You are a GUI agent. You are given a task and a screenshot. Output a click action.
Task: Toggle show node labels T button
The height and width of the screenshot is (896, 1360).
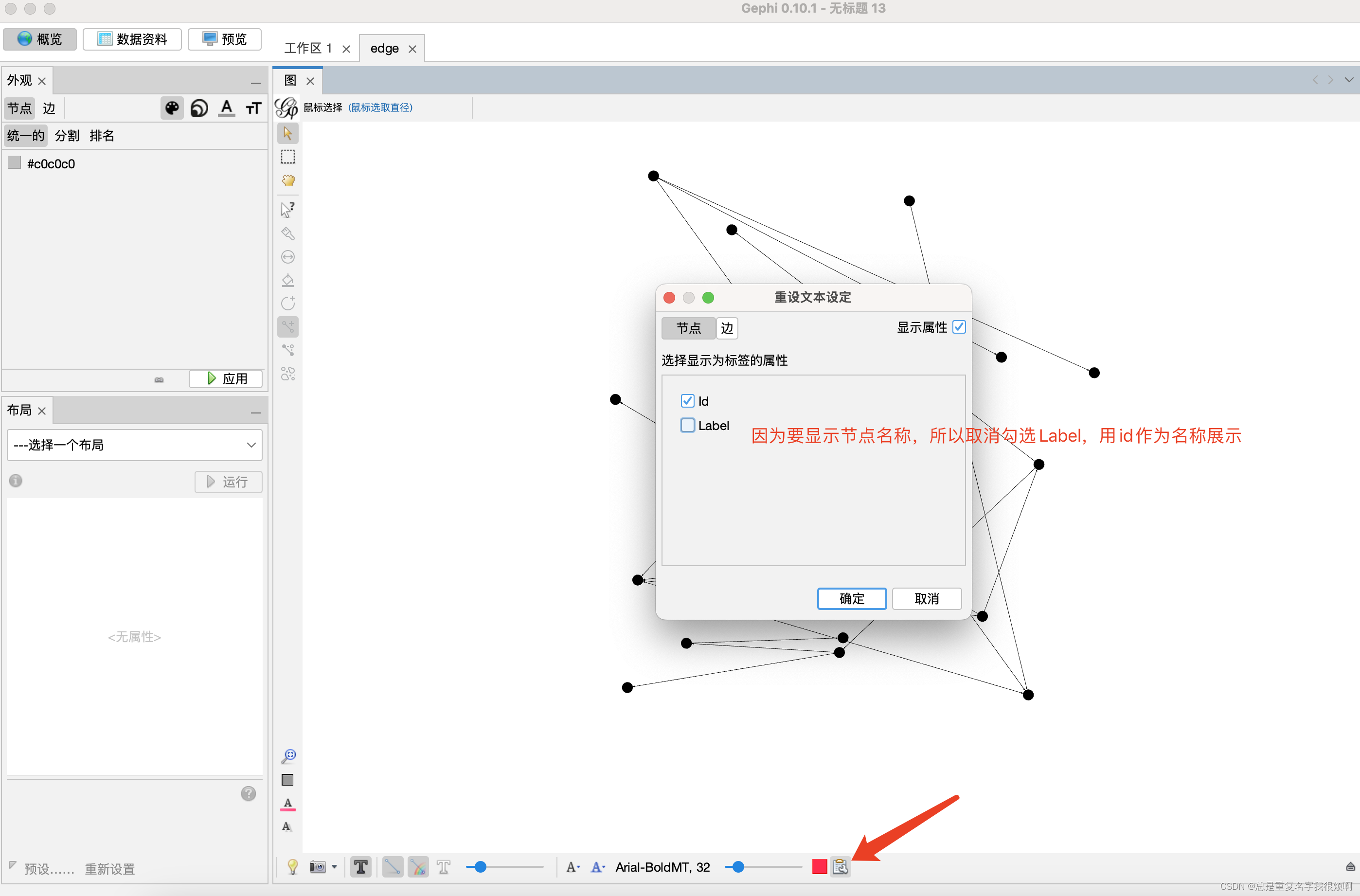(360, 867)
